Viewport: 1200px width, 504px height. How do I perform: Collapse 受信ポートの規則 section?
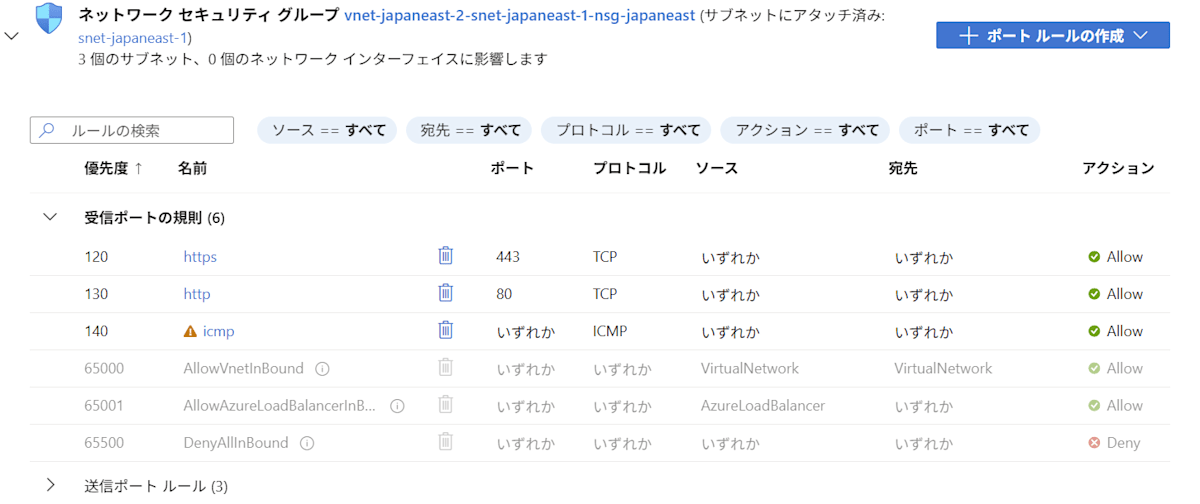tap(50, 217)
